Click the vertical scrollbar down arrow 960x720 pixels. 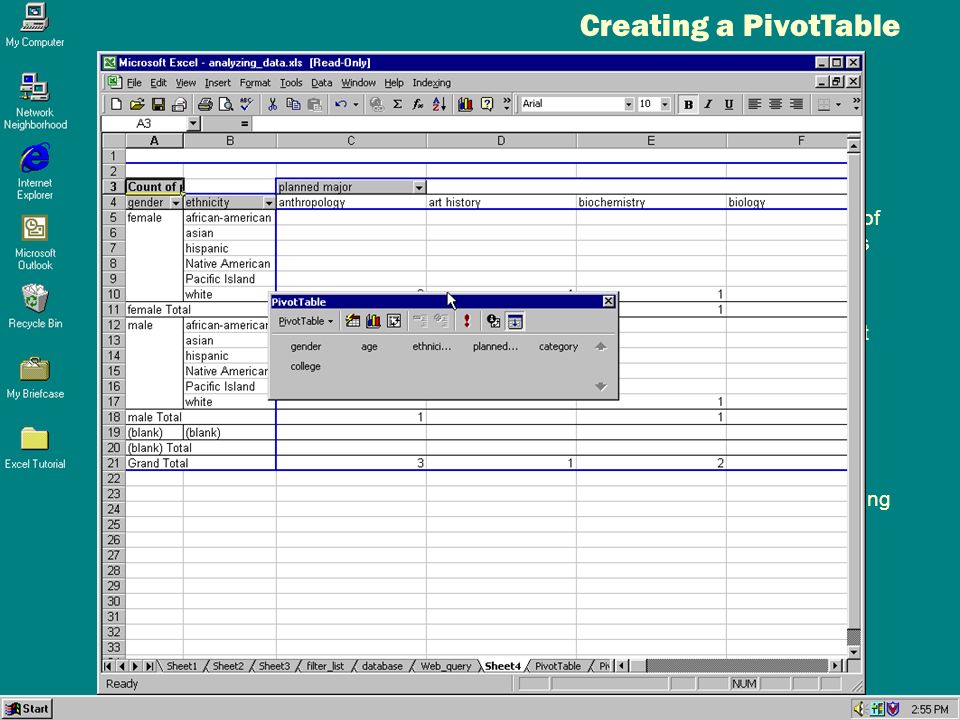853,652
